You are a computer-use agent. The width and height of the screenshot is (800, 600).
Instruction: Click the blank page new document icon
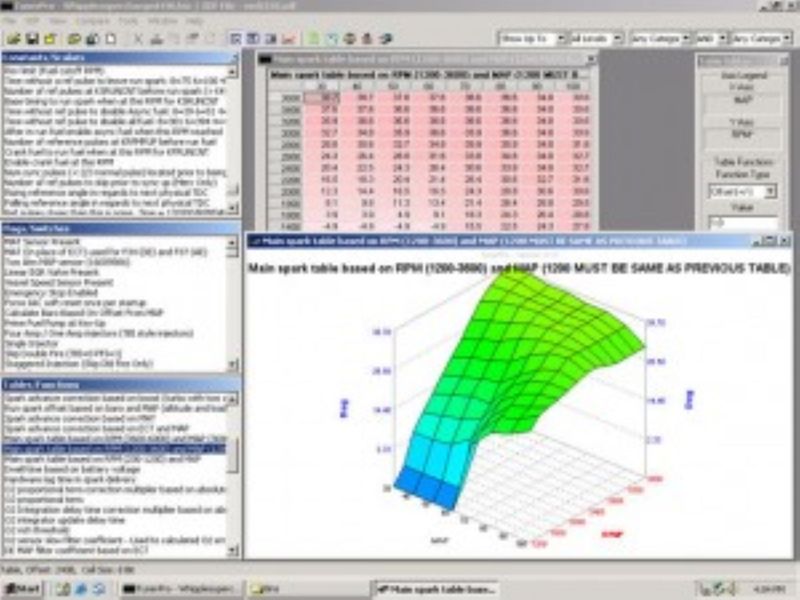pos(110,39)
